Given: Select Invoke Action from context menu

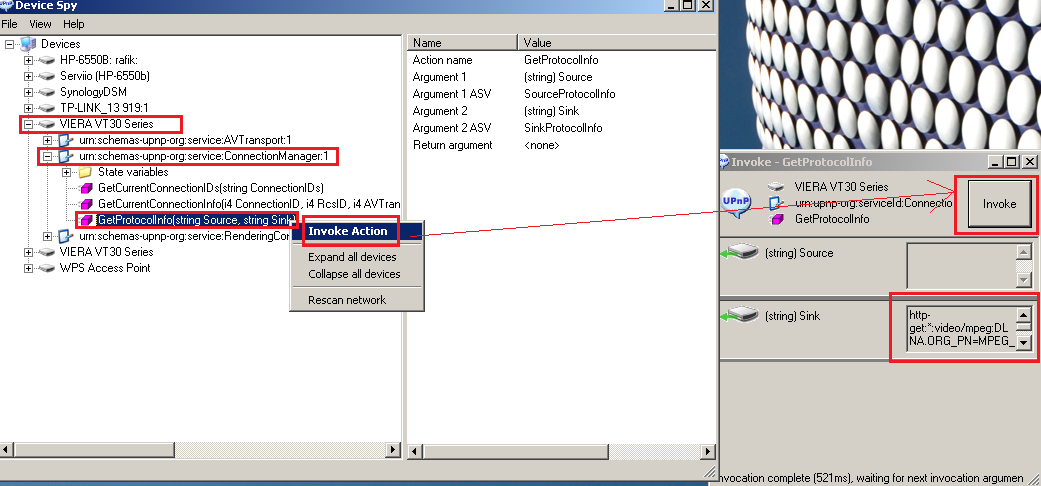Looking at the screenshot, I should [348, 231].
